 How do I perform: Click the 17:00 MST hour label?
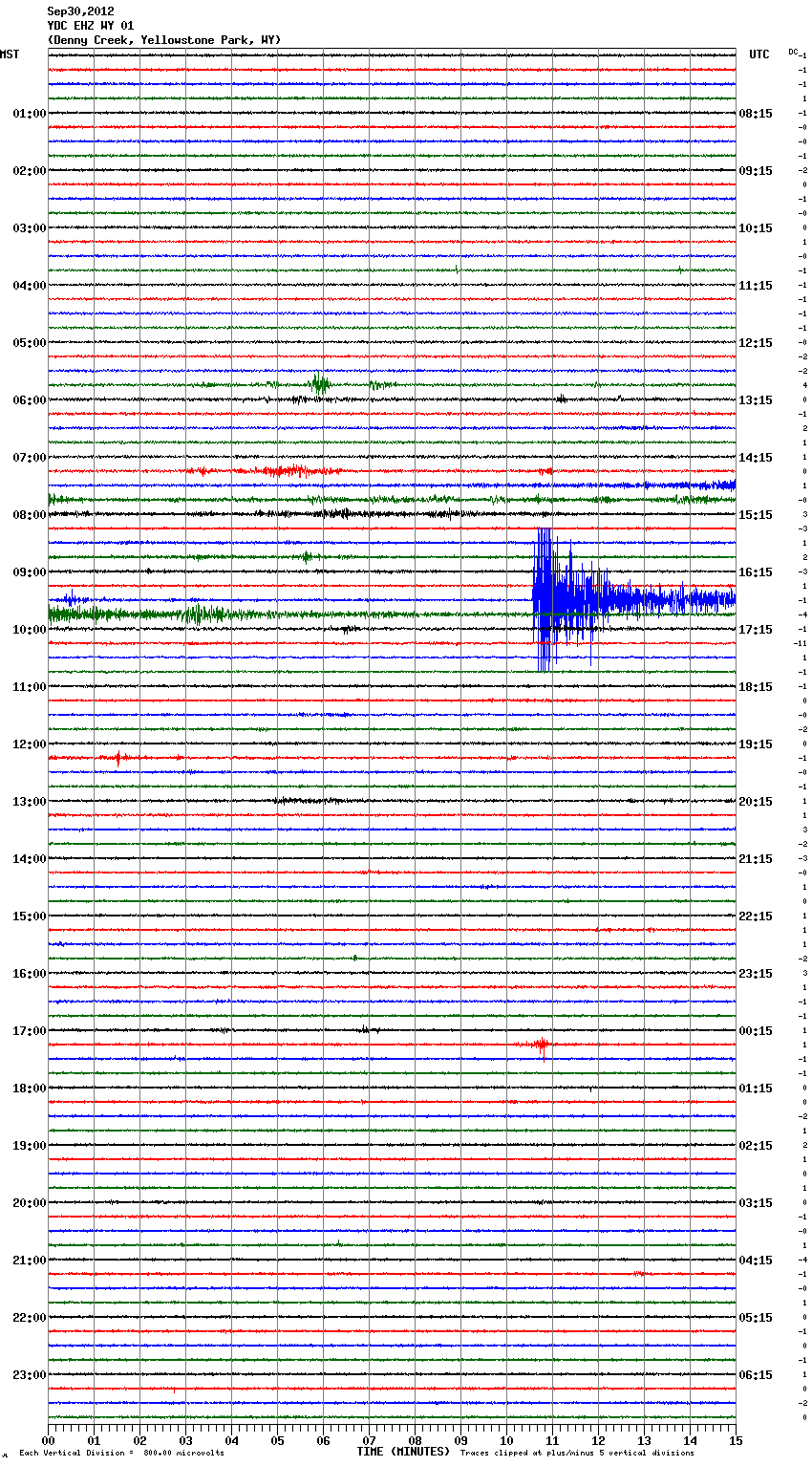[30, 1031]
